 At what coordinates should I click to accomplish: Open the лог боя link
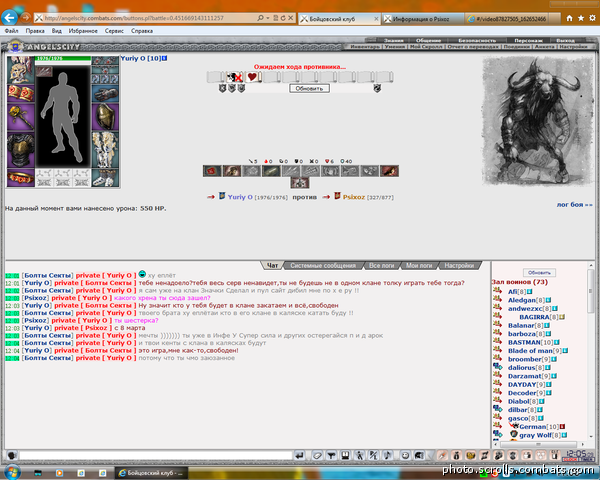pos(574,204)
